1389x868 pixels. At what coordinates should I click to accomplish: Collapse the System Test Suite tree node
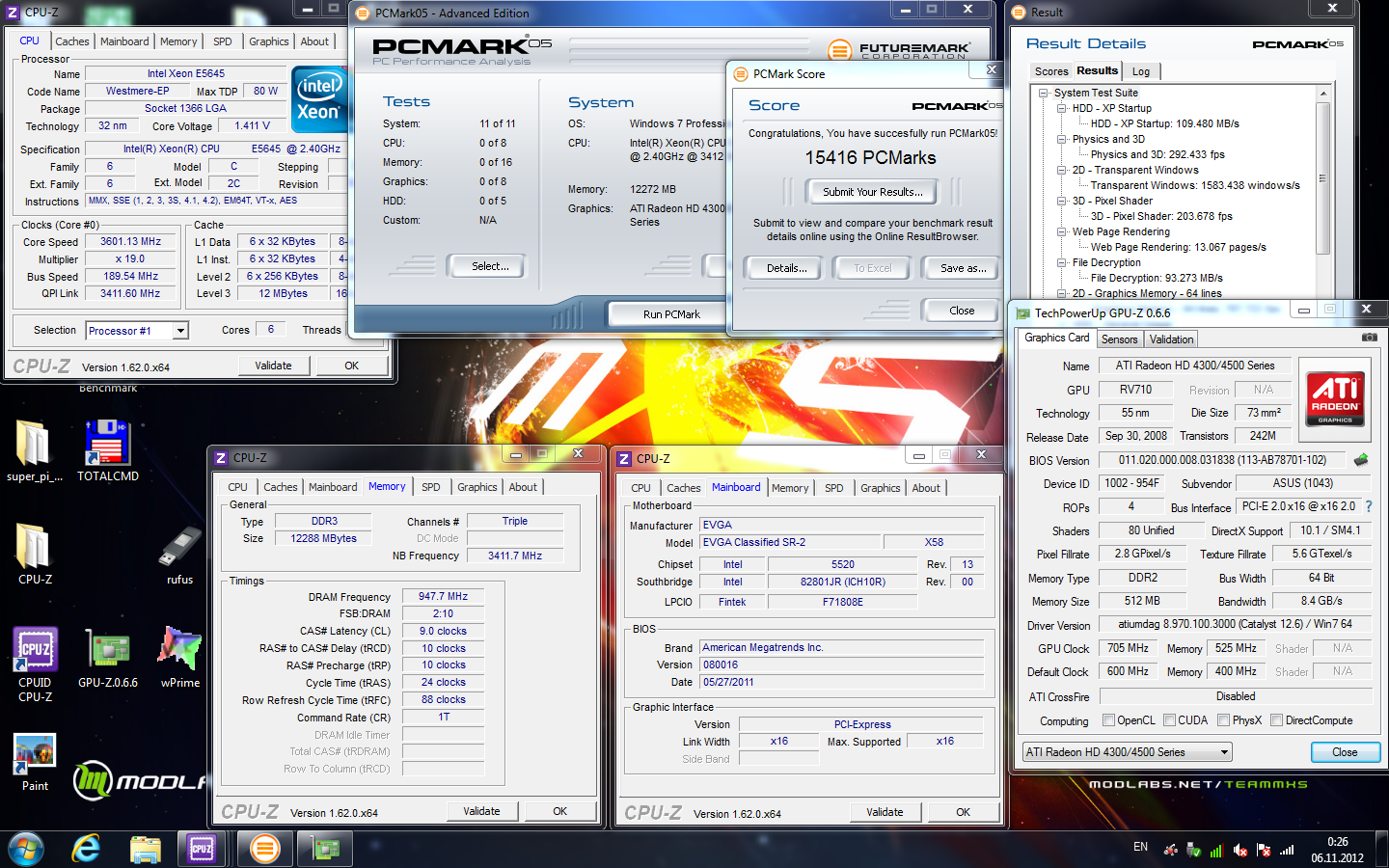(1044, 94)
